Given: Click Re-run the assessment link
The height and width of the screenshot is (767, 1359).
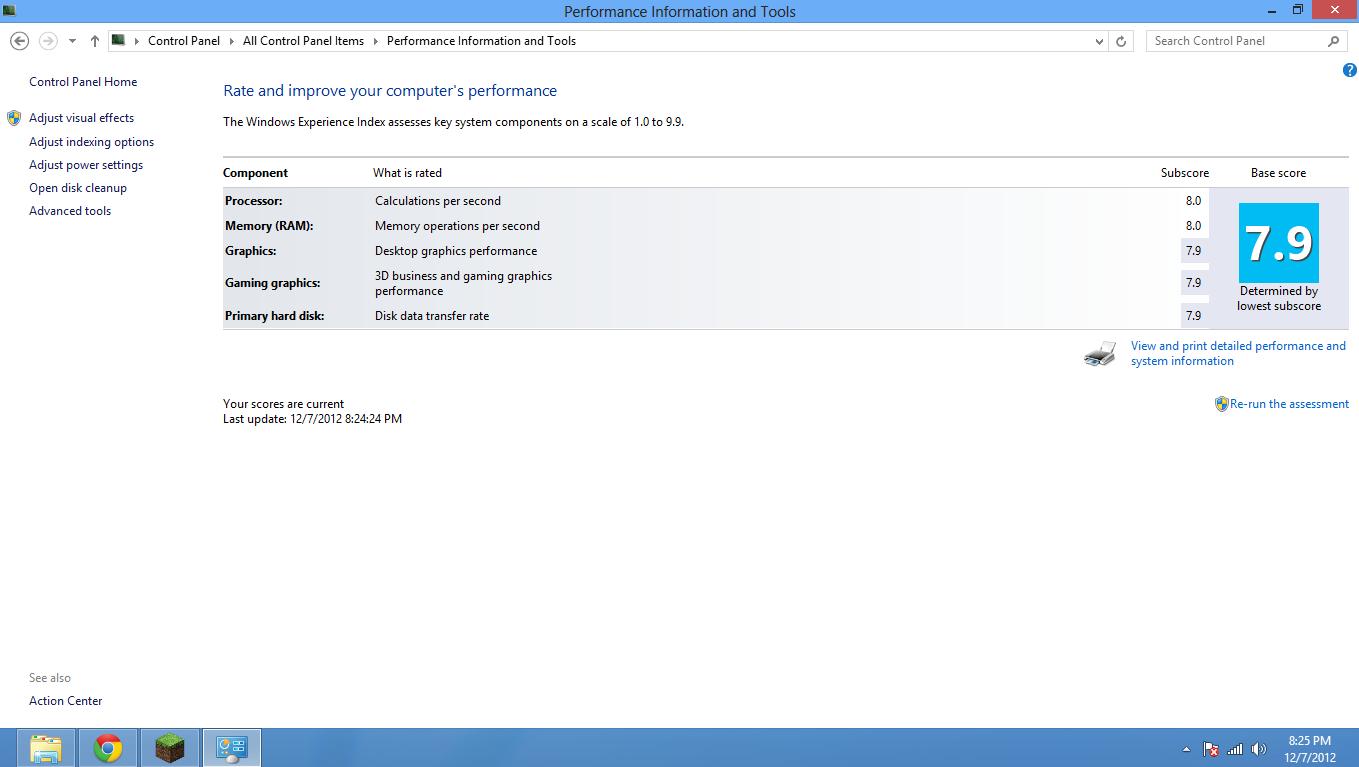Looking at the screenshot, I should coord(1289,404).
